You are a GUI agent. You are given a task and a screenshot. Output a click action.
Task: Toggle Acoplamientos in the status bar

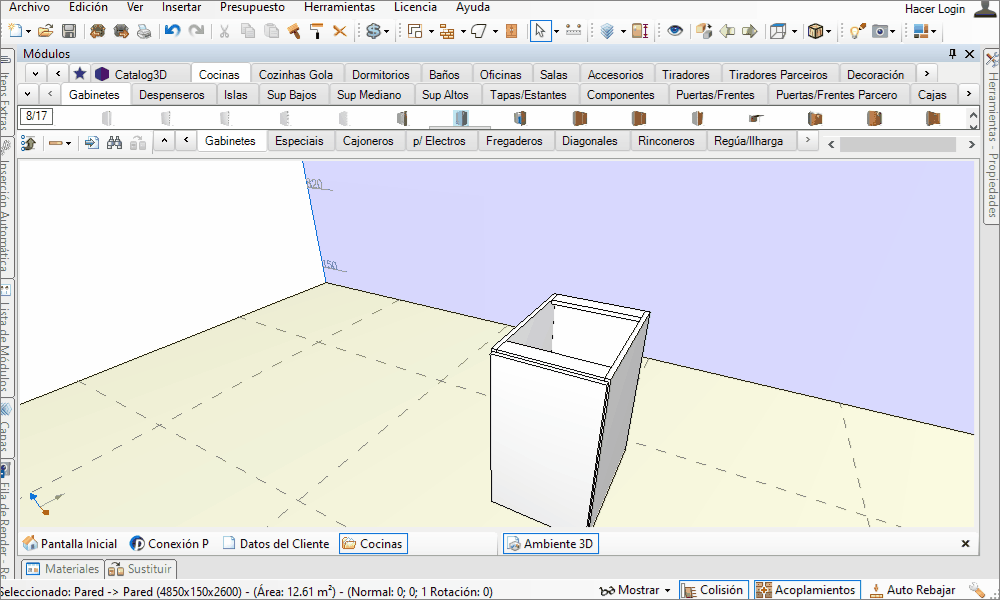pos(807,590)
